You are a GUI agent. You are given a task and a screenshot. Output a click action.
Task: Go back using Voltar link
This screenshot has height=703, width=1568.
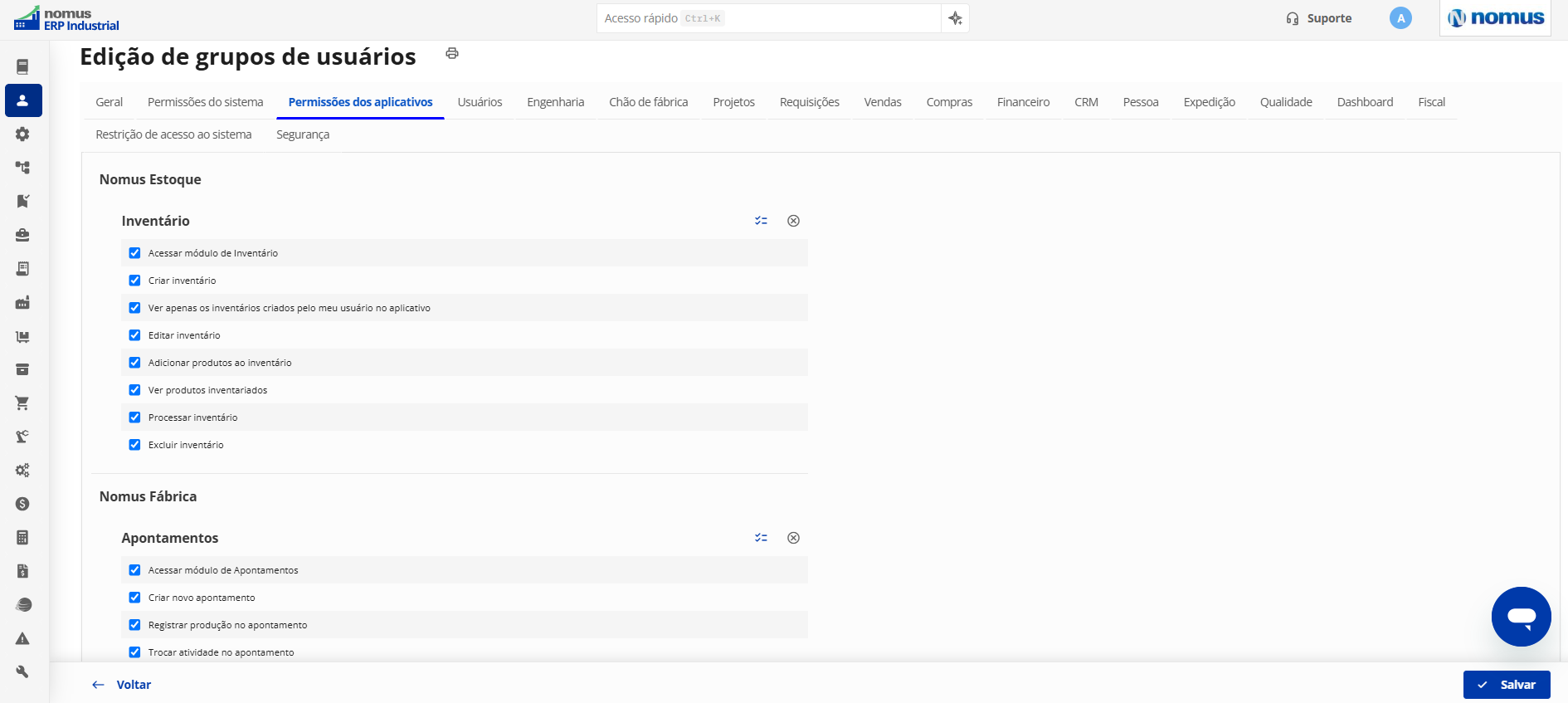click(x=122, y=685)
